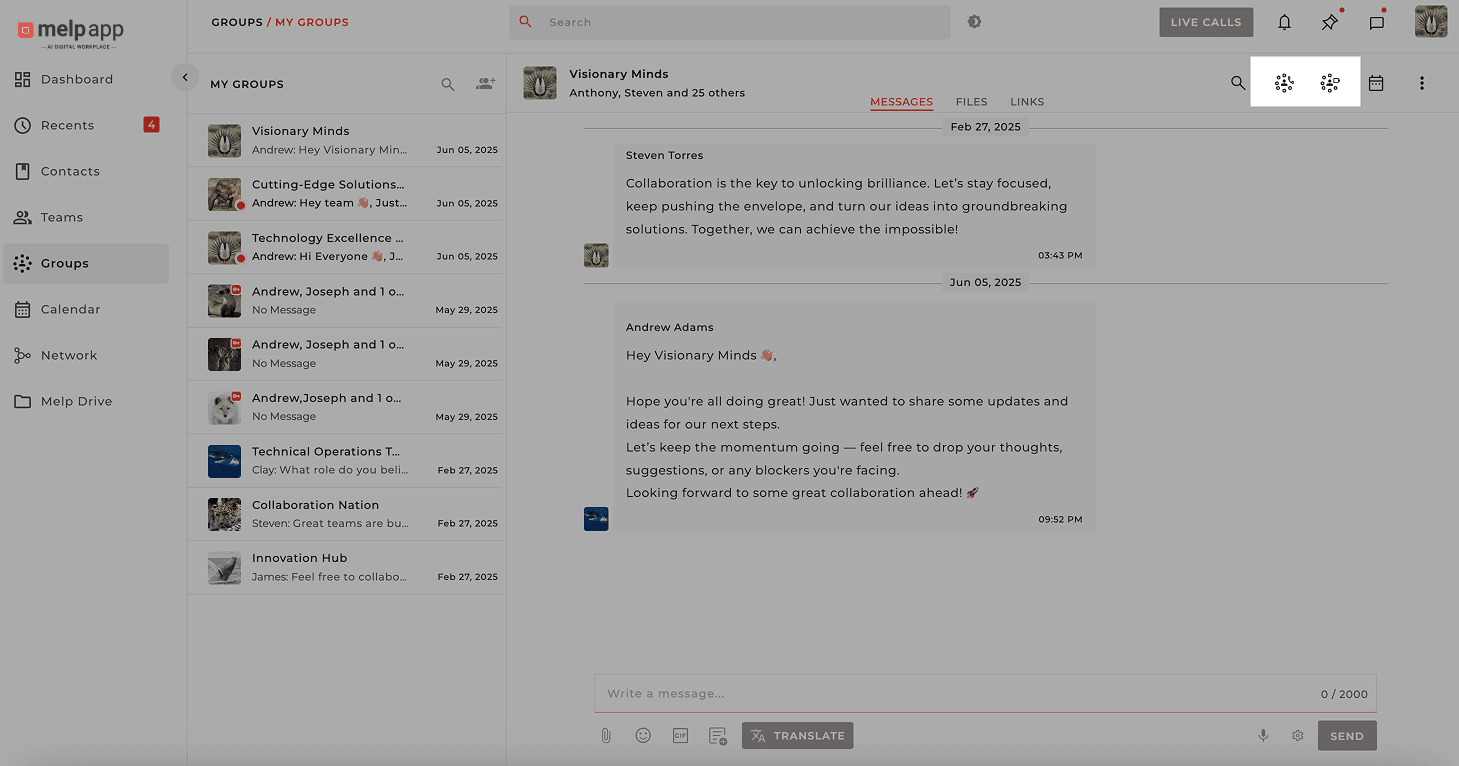Open the emoji picker
1459x766 pixels.
pos(643,735)
